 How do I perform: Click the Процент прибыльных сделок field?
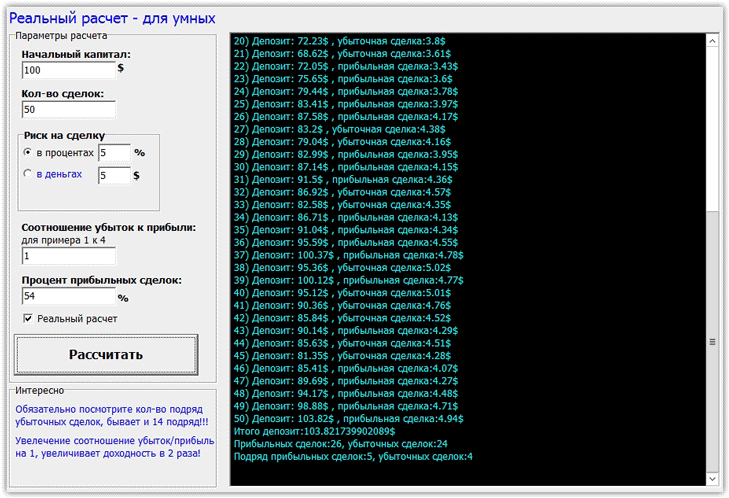pyautogui.click(x=68, y=297)
